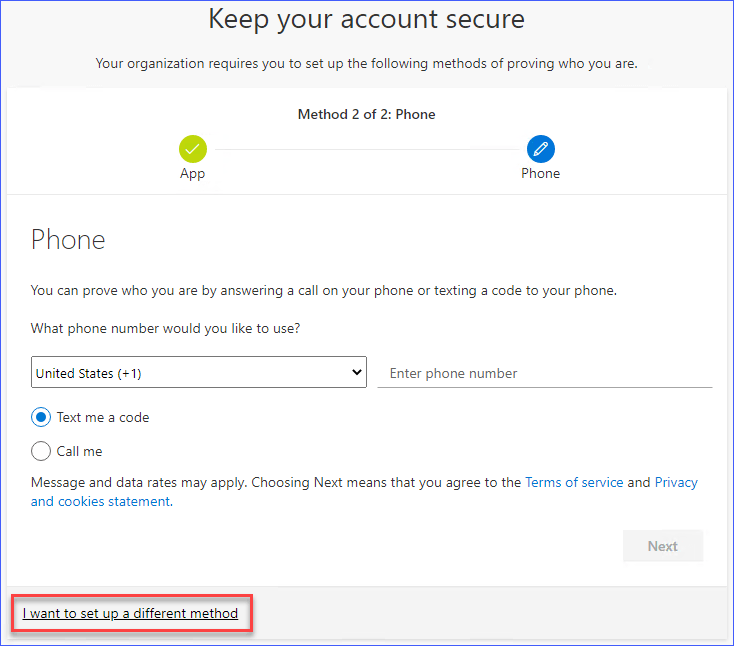Select the "Text me a code" radio button
This screenshot has height=646, width=734.
pos(41,417)
